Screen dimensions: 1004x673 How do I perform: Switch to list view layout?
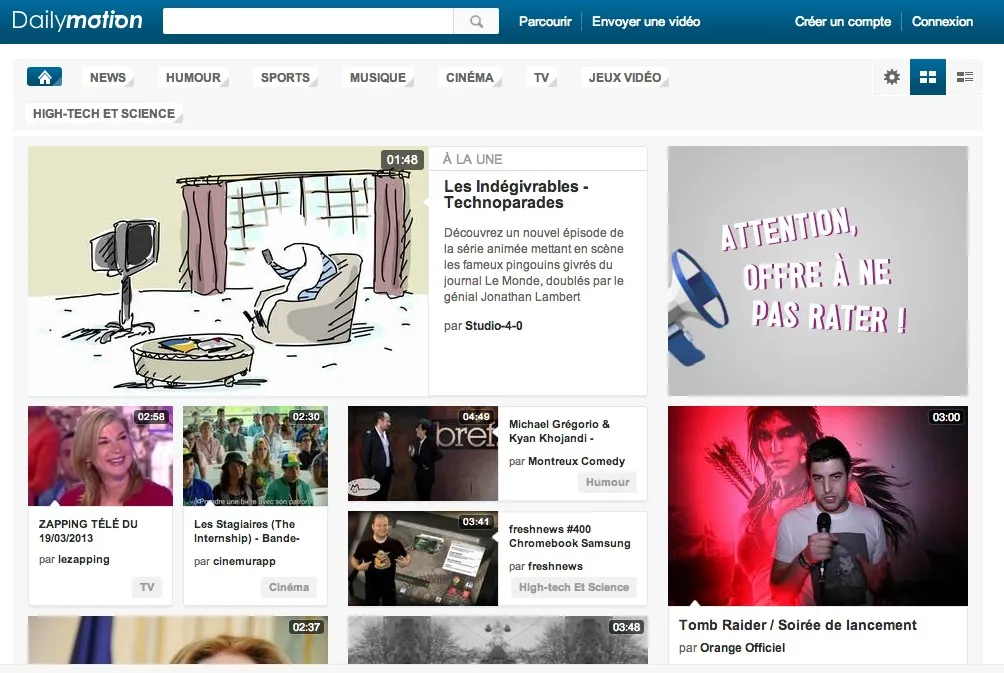964,77
